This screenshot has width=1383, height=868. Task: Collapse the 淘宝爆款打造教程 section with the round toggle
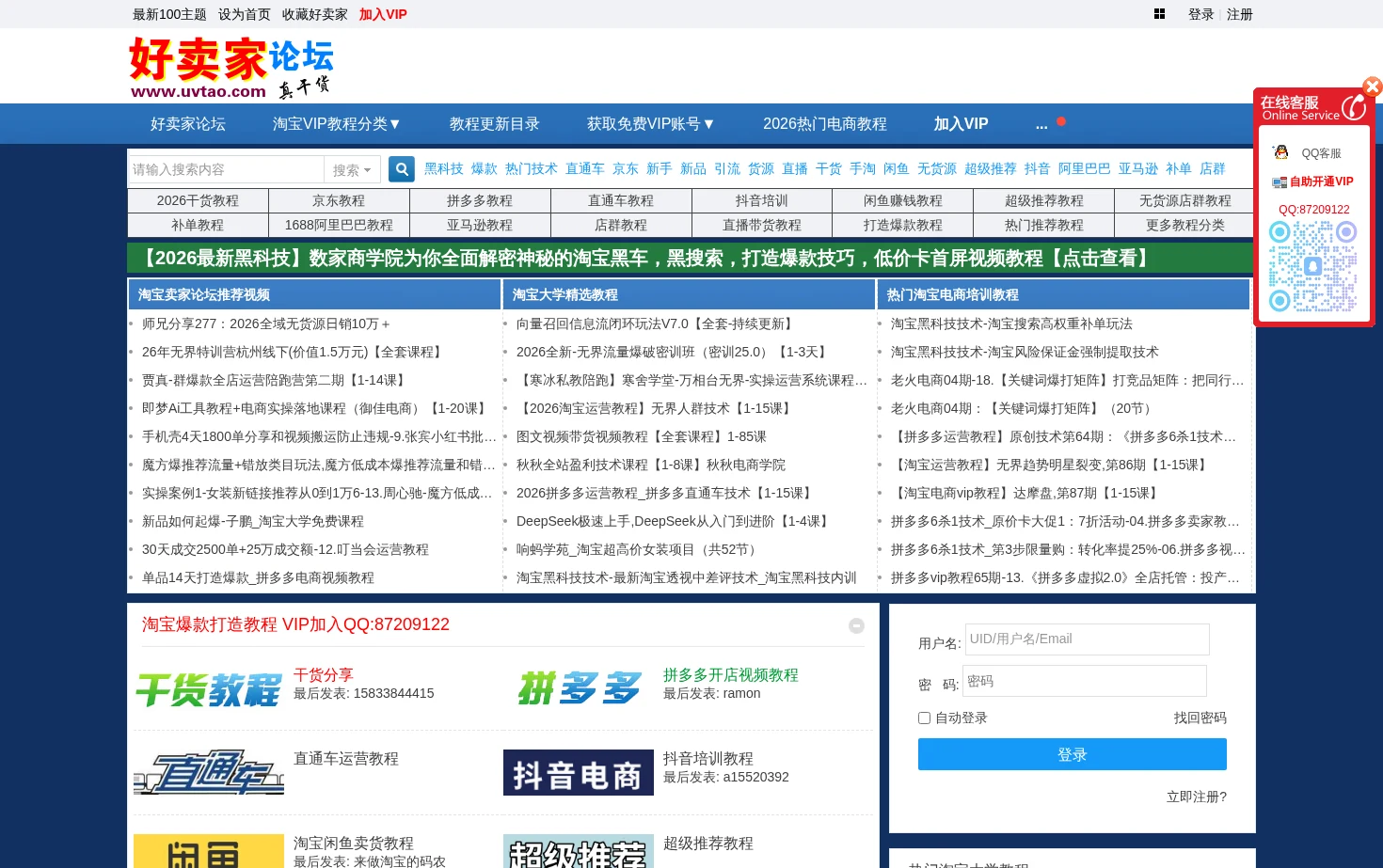pos(856,625)
